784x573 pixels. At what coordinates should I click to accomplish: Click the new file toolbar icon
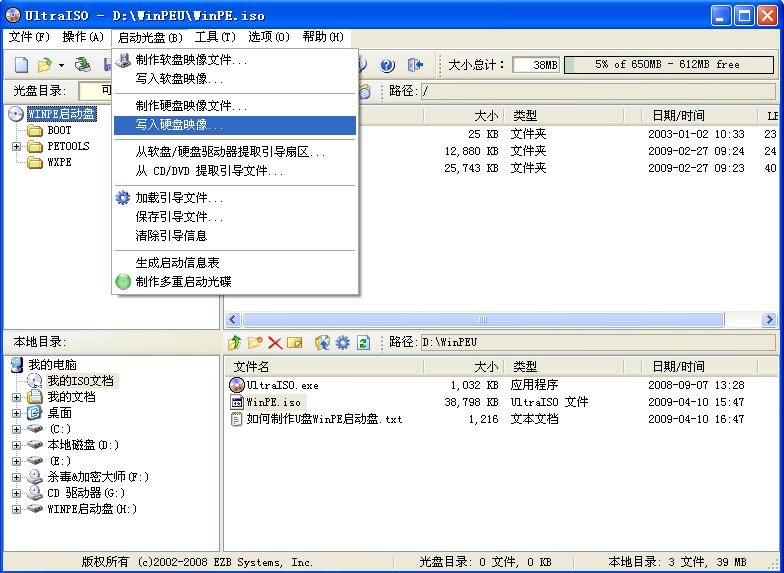[x=21, y=65]
